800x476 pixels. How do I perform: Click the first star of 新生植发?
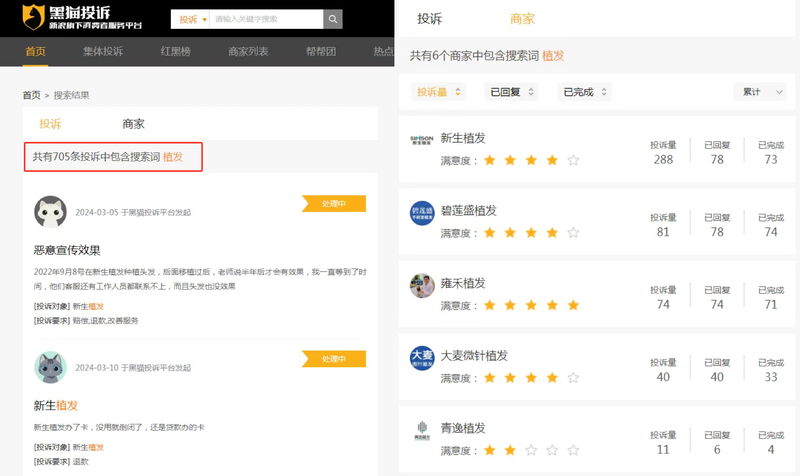pos(490,160)
